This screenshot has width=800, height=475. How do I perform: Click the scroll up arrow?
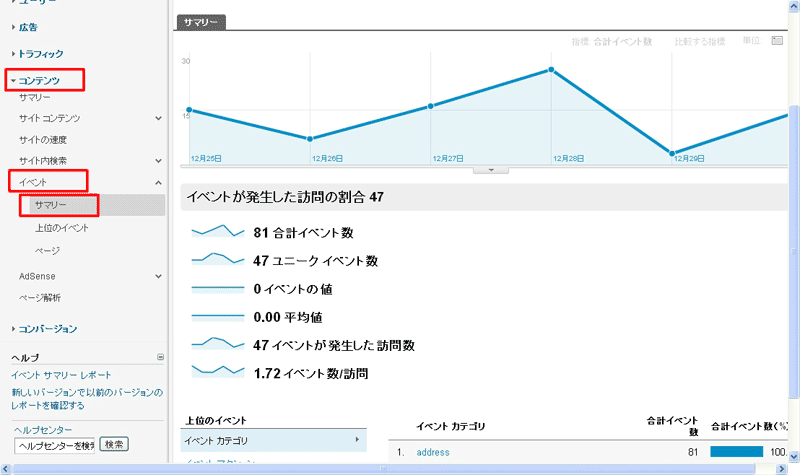[x=793, y=6]
